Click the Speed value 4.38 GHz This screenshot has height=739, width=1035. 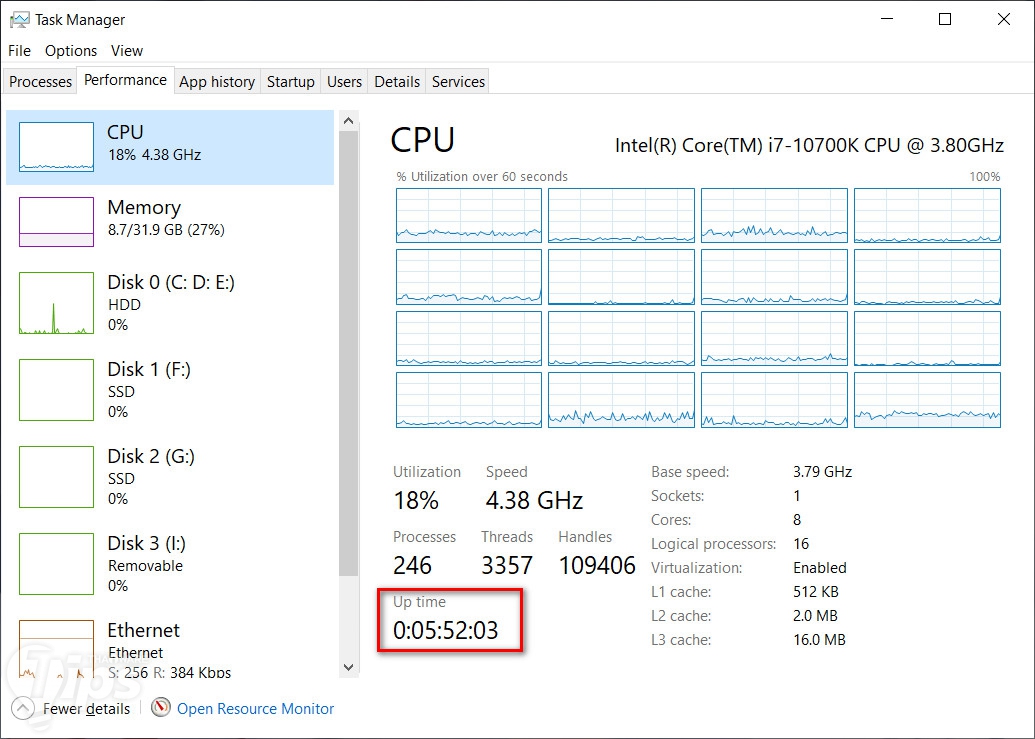click(534, 501)
